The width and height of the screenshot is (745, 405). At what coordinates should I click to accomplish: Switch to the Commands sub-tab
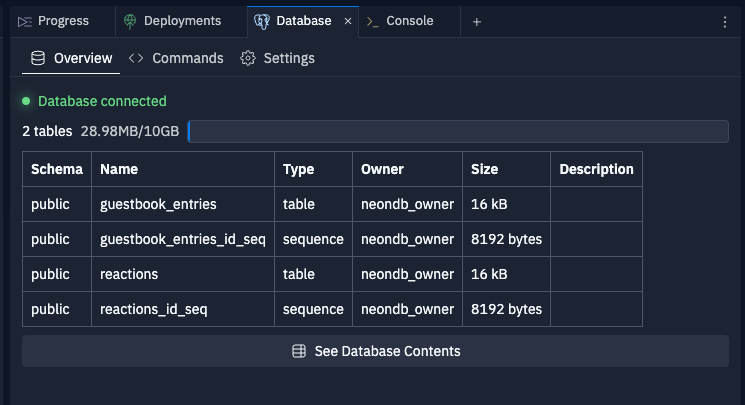(x=176, y=58)
